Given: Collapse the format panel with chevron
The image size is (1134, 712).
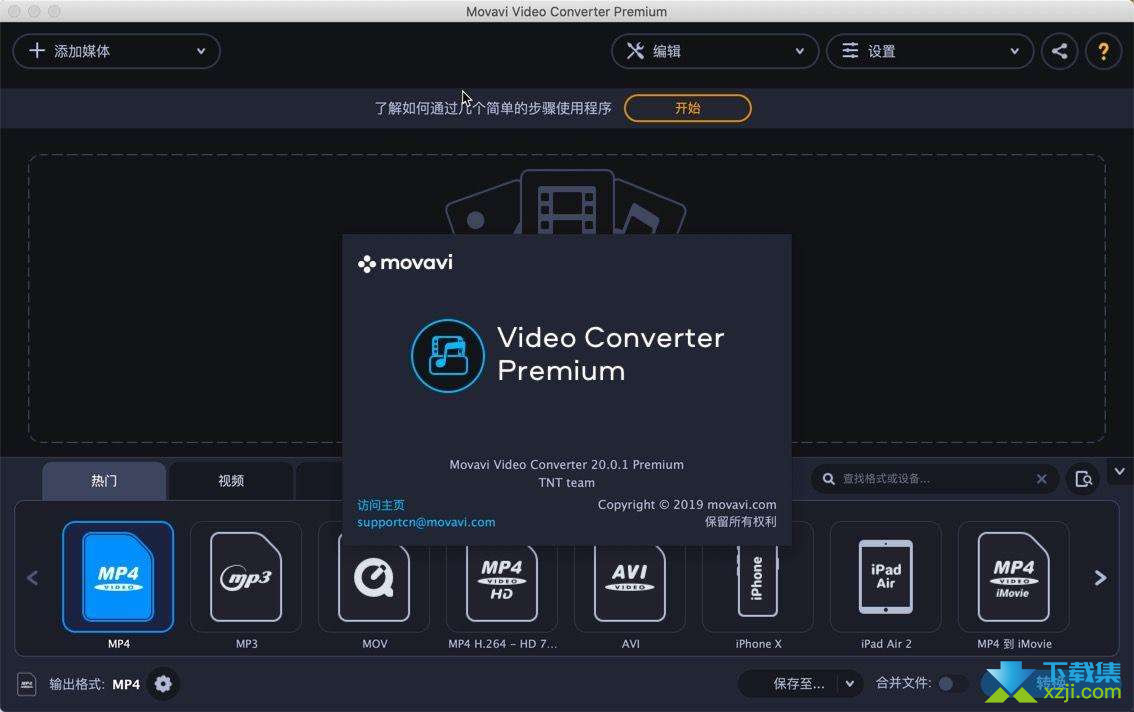Looking at the screenshot, I should coord(1120,471).
